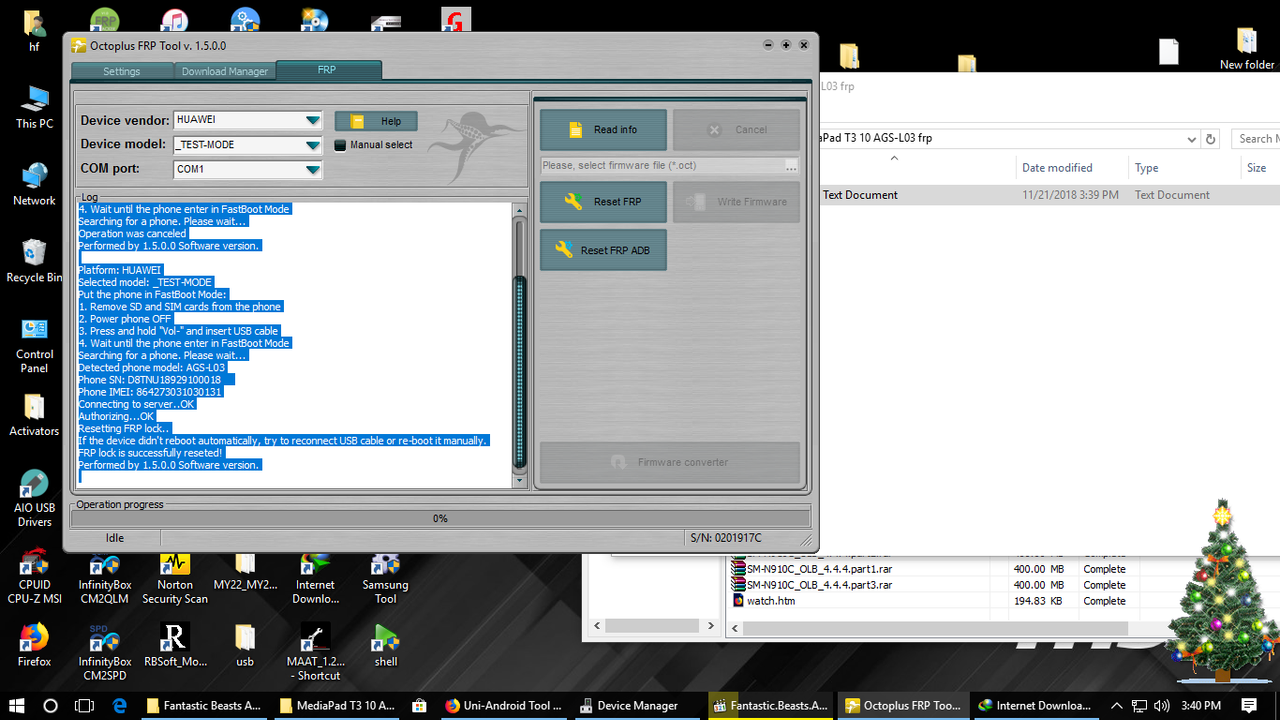The width and height of the screenshot is (1280, 720).
Task: Click Reset FRP ADB button
Action: click(604, 250)
